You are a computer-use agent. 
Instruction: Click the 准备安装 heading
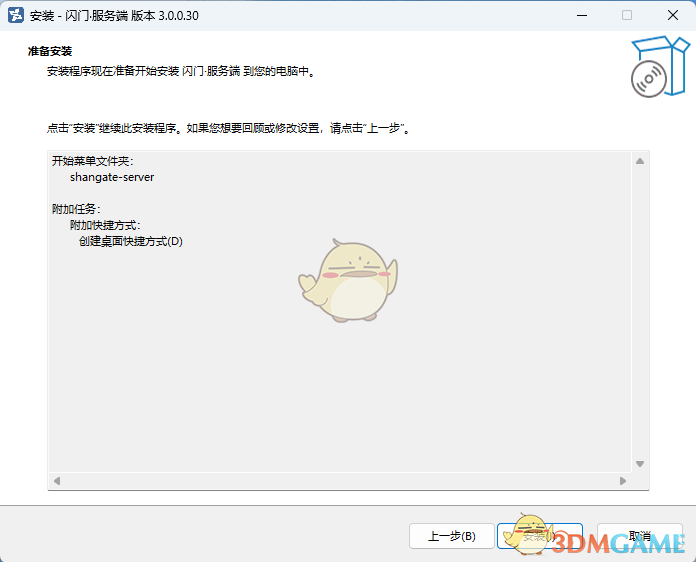coord(50,51)
